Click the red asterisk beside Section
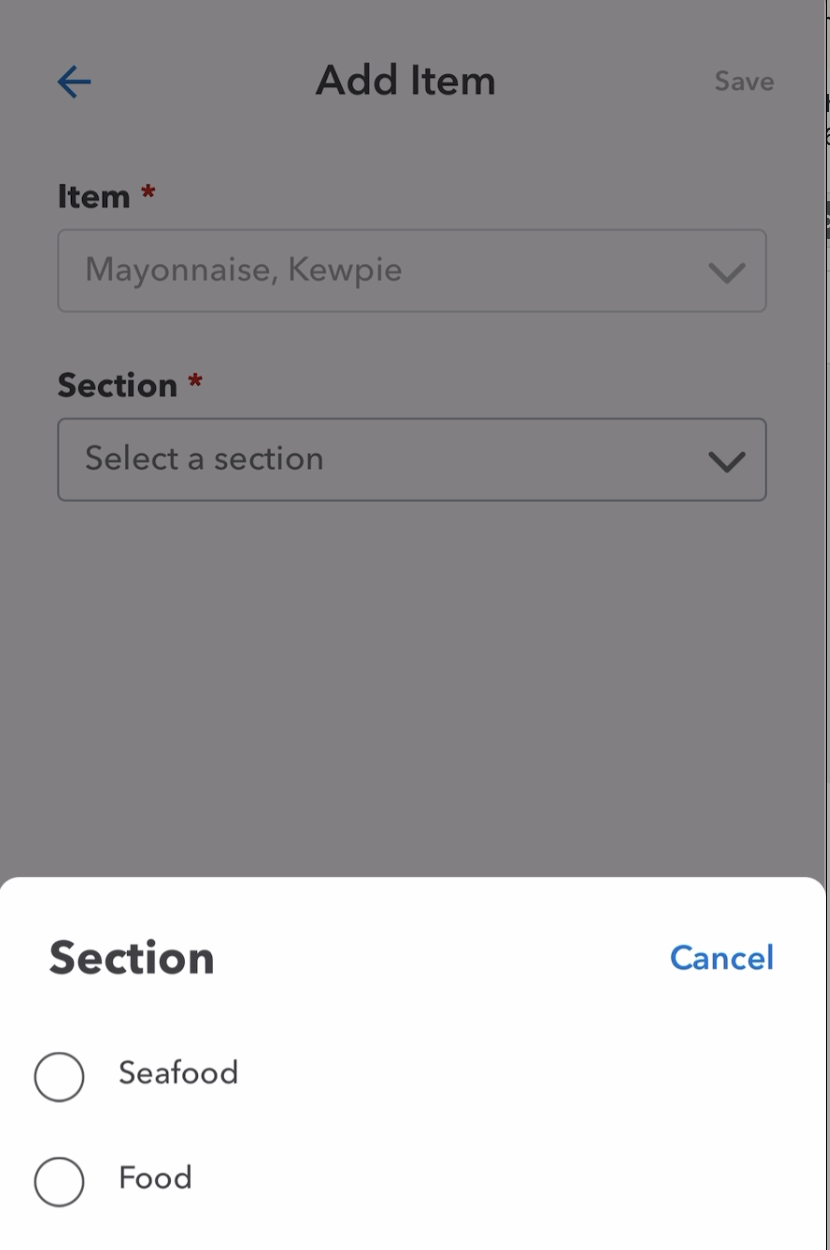 point(195,380)
